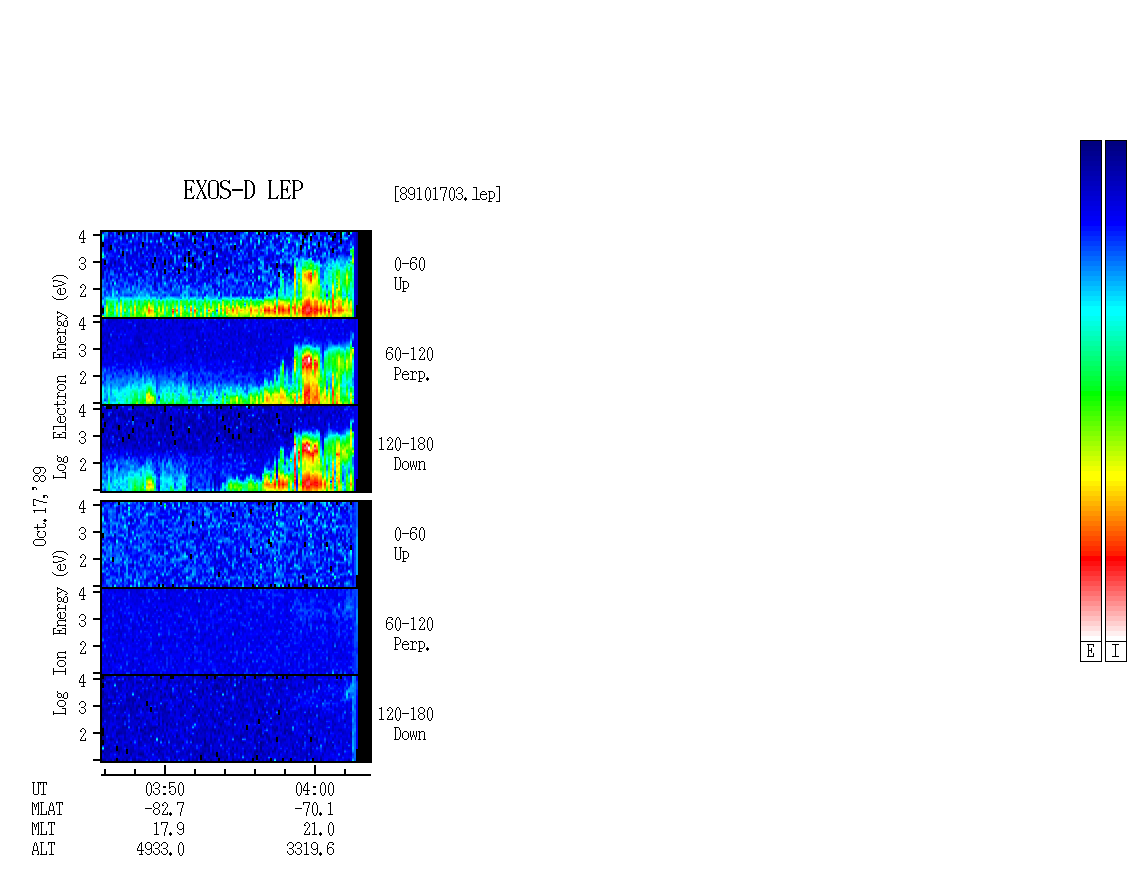Click the 04:00 UT time label

[315, 789]
